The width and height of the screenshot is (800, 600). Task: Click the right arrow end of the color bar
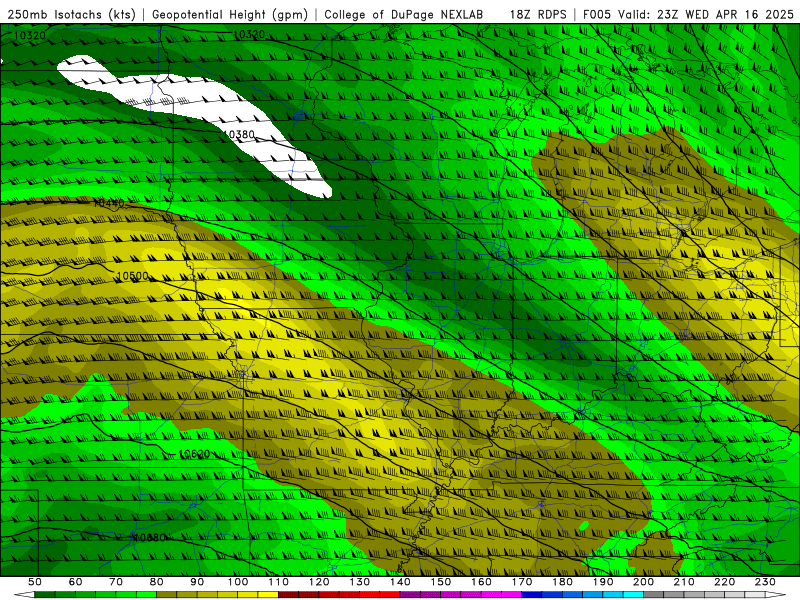776,595
